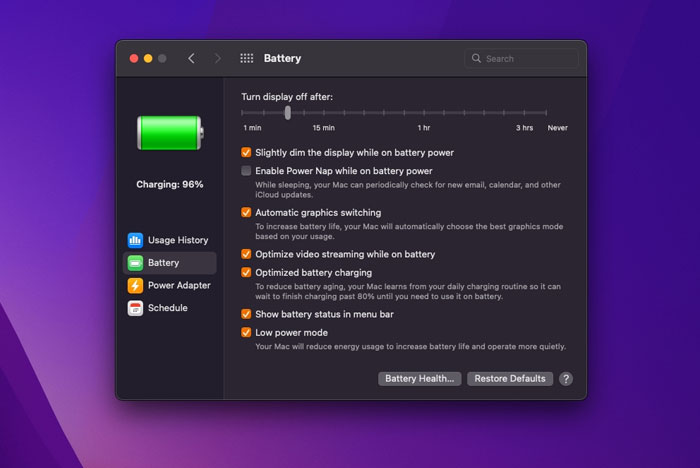Open the Battery Health dialog
The image size is (700, 468).
[x=420, y=379]
